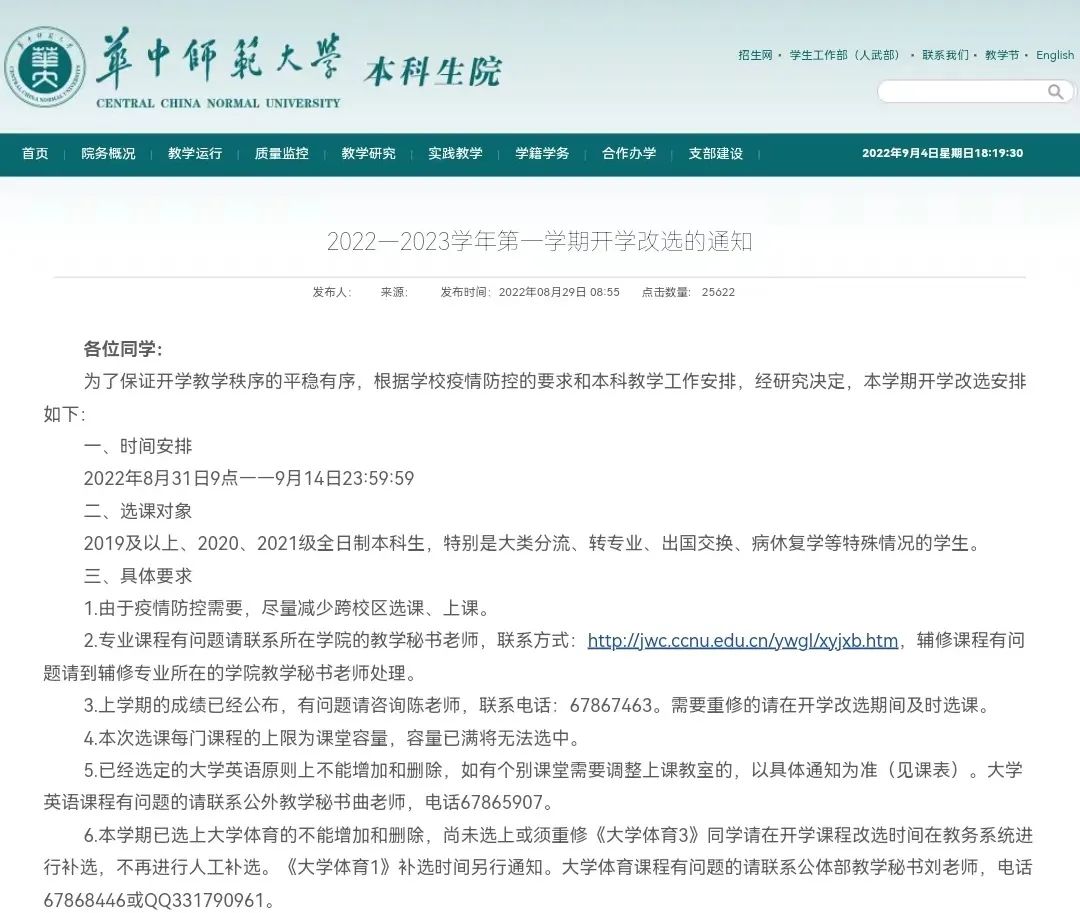The image size is (1080, 913).
Task: Switch to the English site version
Action: coord(1054,55)
